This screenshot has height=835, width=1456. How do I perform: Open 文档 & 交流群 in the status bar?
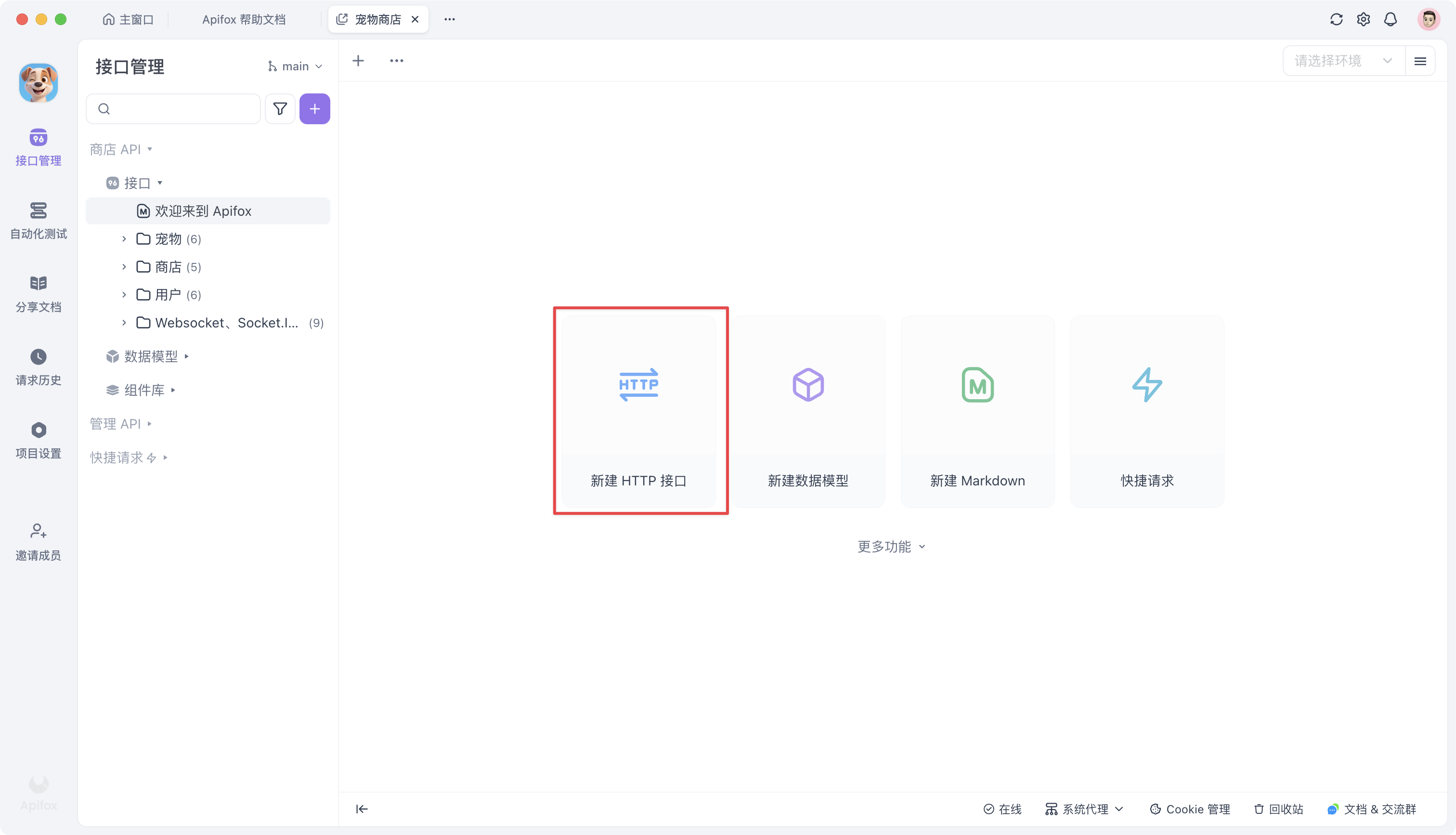[1372, 809]
